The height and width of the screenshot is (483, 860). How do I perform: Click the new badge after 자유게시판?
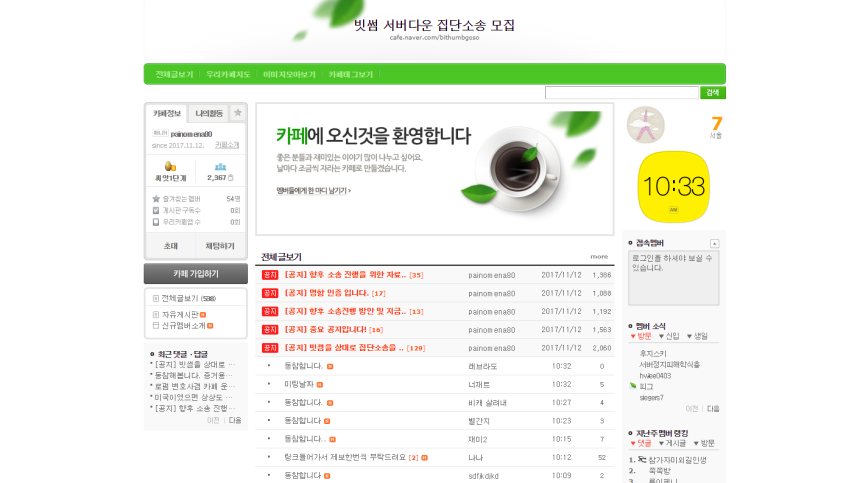203,315
